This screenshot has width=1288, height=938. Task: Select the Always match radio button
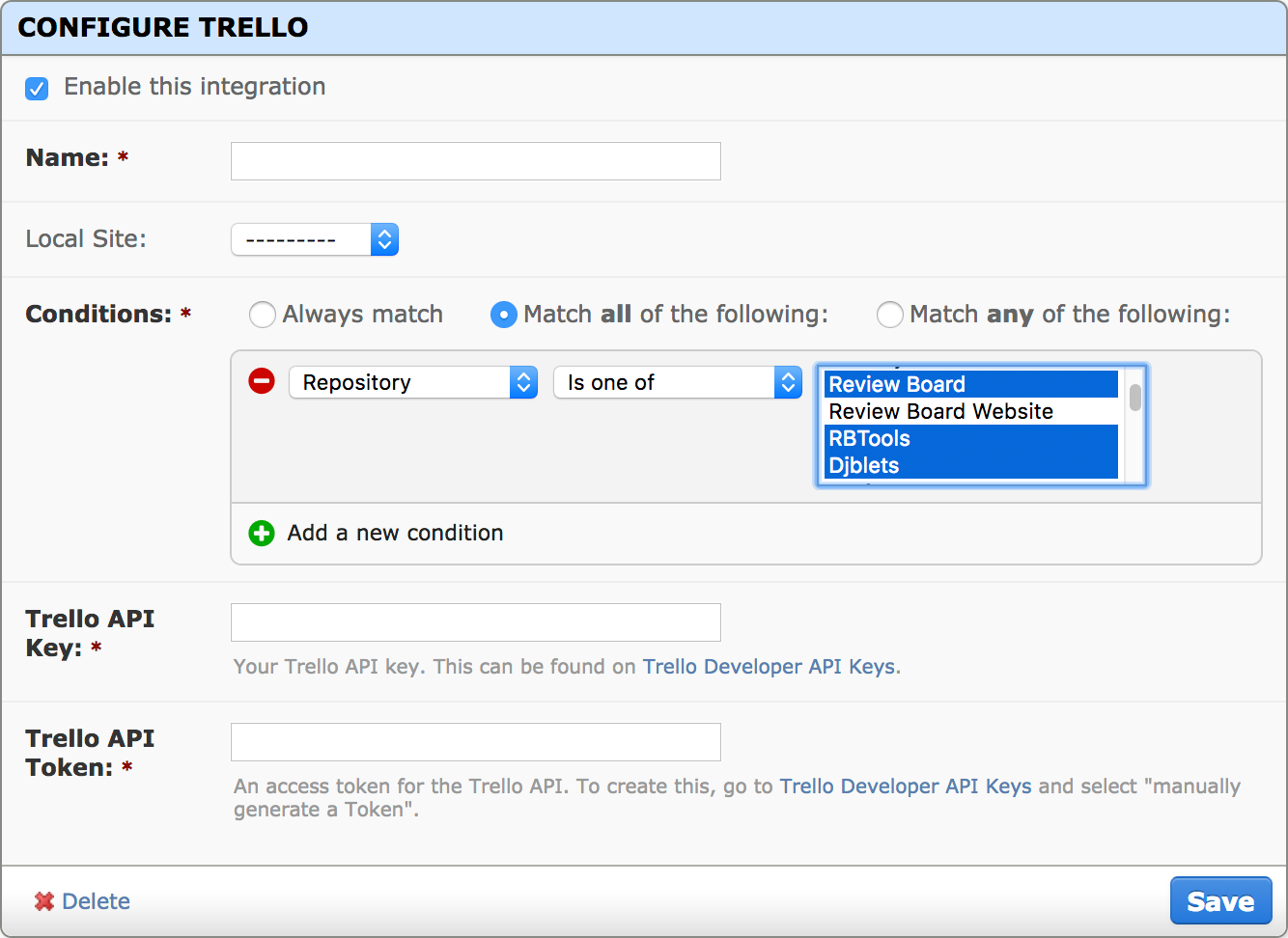tap(263, 315)
